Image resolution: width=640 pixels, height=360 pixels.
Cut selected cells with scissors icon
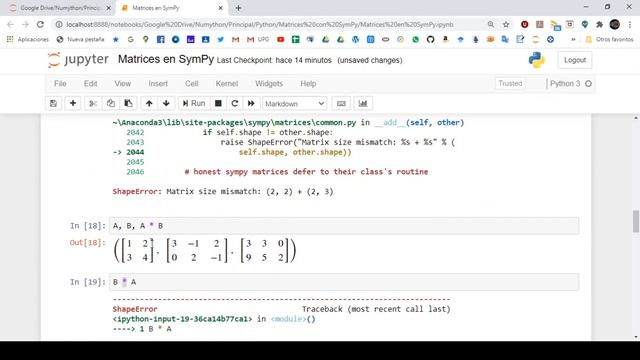(x=93, y=104)
